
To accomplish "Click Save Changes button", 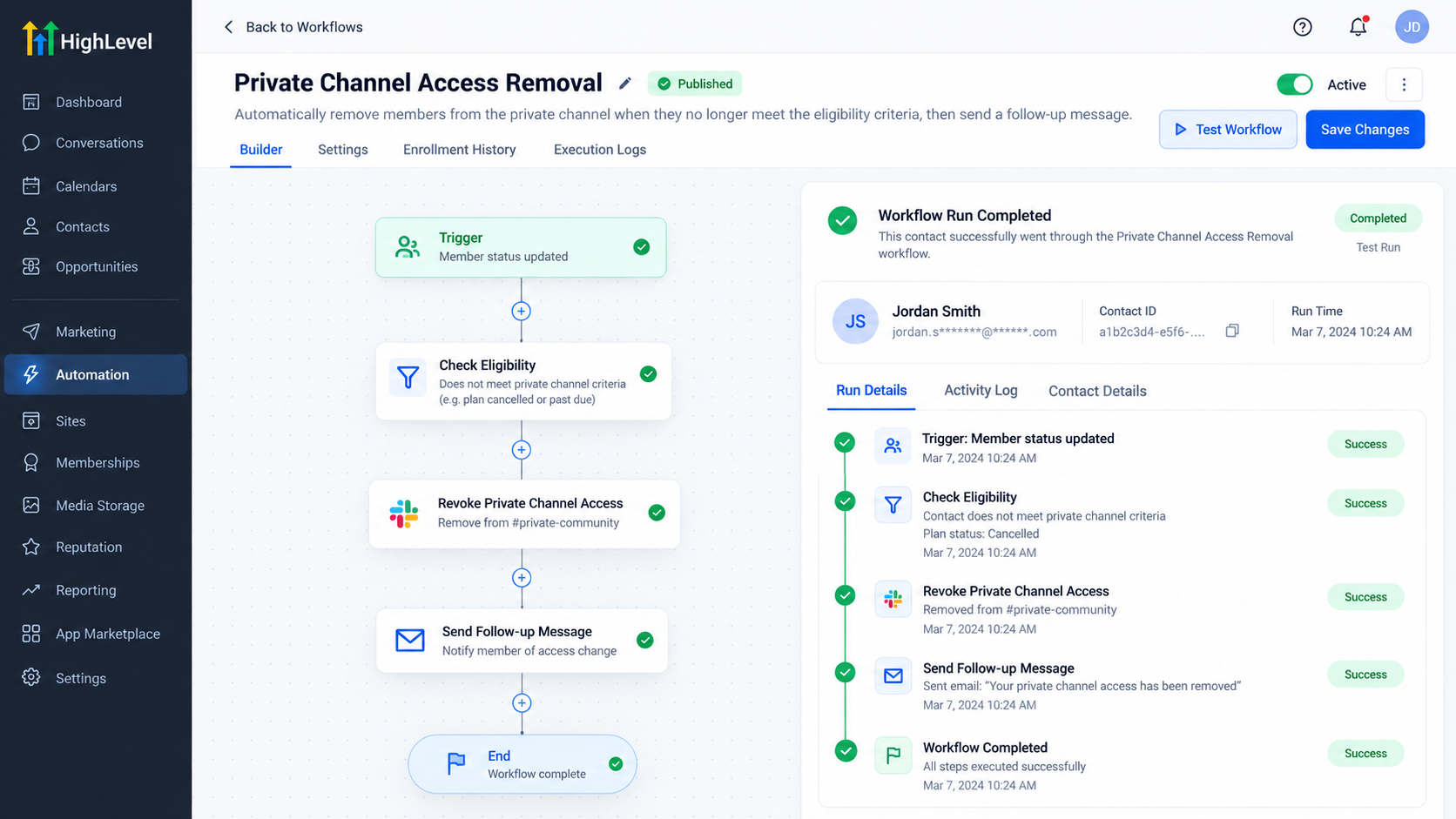I will pyautogui.click(x=1365, y=130).
